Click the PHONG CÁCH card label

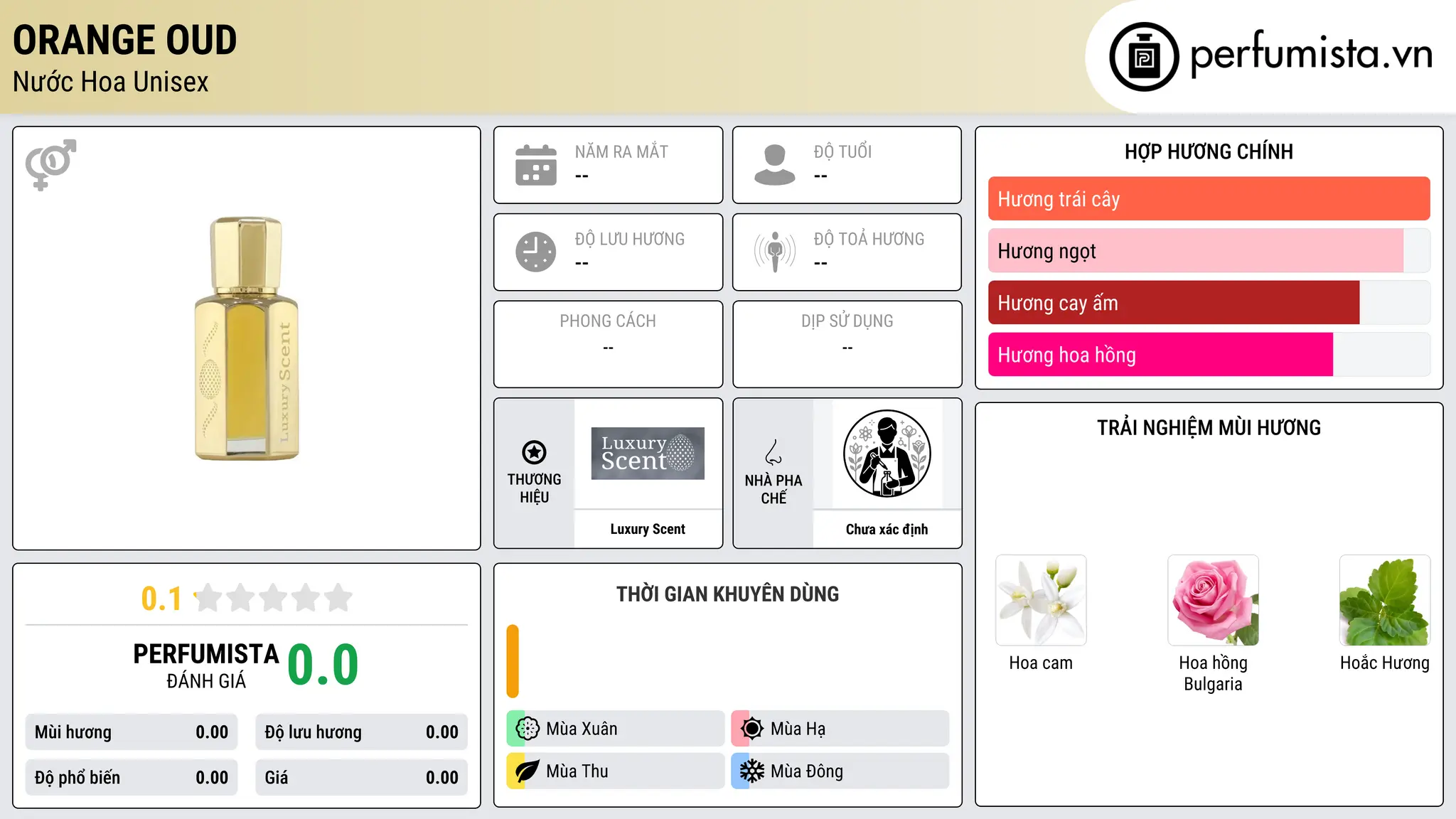(608, 321)
